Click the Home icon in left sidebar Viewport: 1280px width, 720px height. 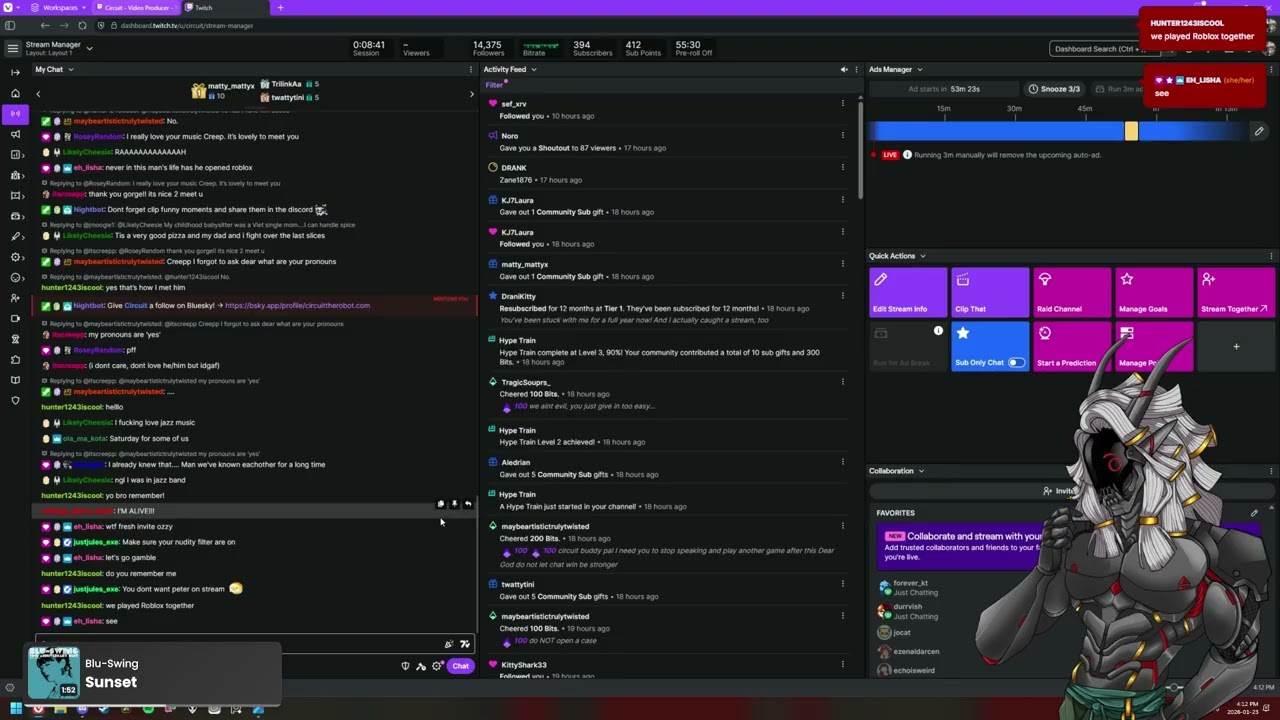click(15, 93)
